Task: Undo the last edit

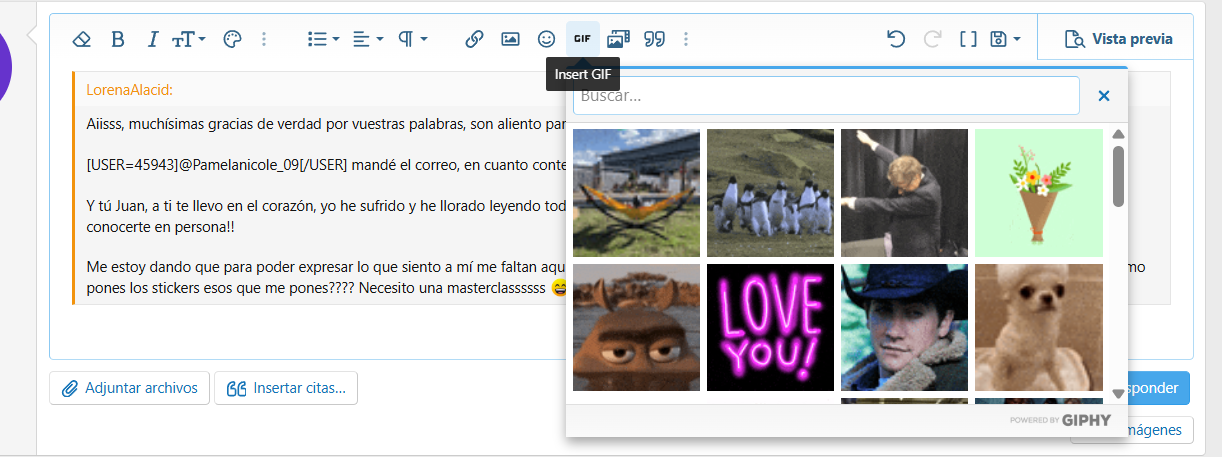Action: click(x=896, y=39)
